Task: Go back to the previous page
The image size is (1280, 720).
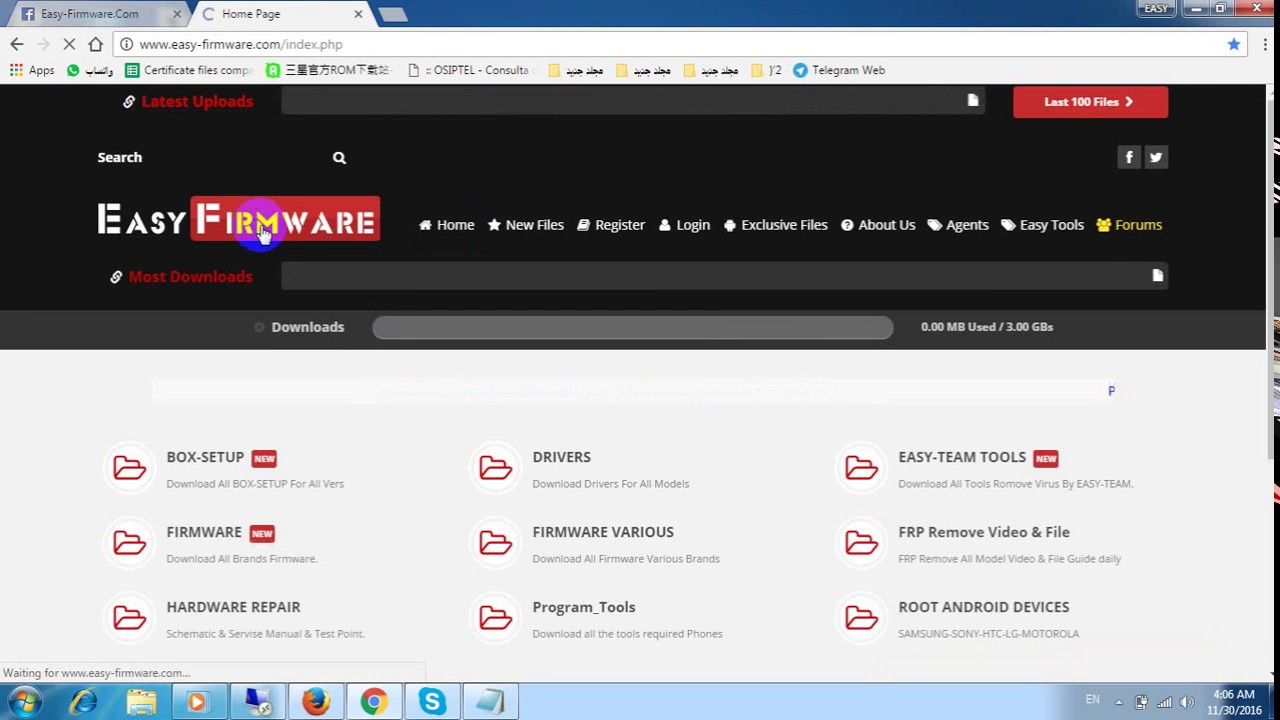Action: 17,44
